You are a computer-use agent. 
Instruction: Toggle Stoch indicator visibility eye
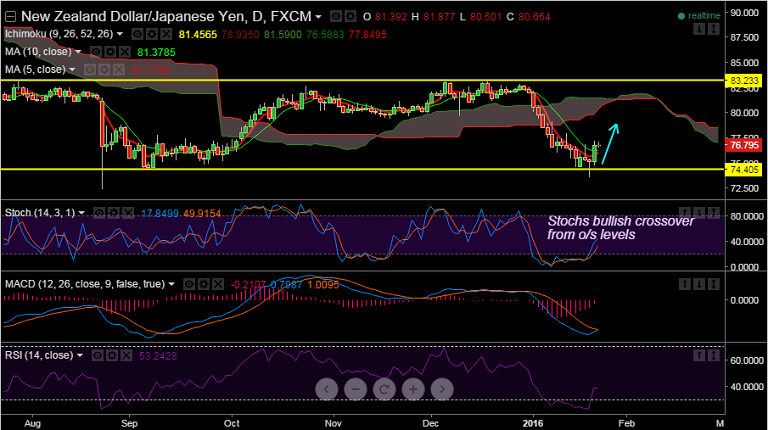(99, 213)
